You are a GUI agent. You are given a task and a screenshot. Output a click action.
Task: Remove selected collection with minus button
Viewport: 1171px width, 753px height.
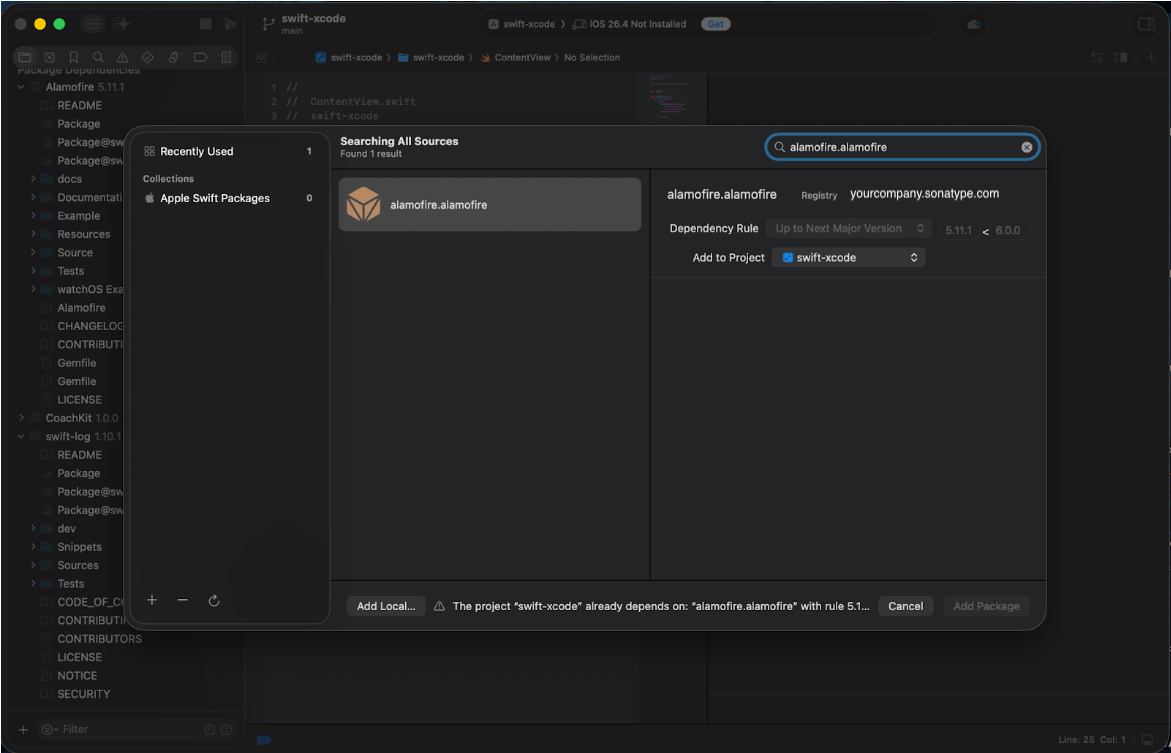[x=182, y=600]
